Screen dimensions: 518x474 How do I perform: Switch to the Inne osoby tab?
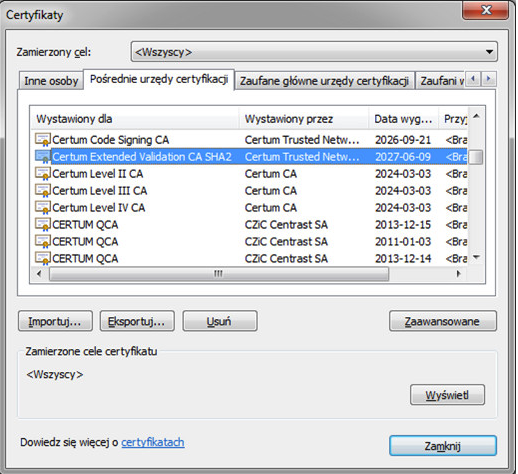pos(51,81)
